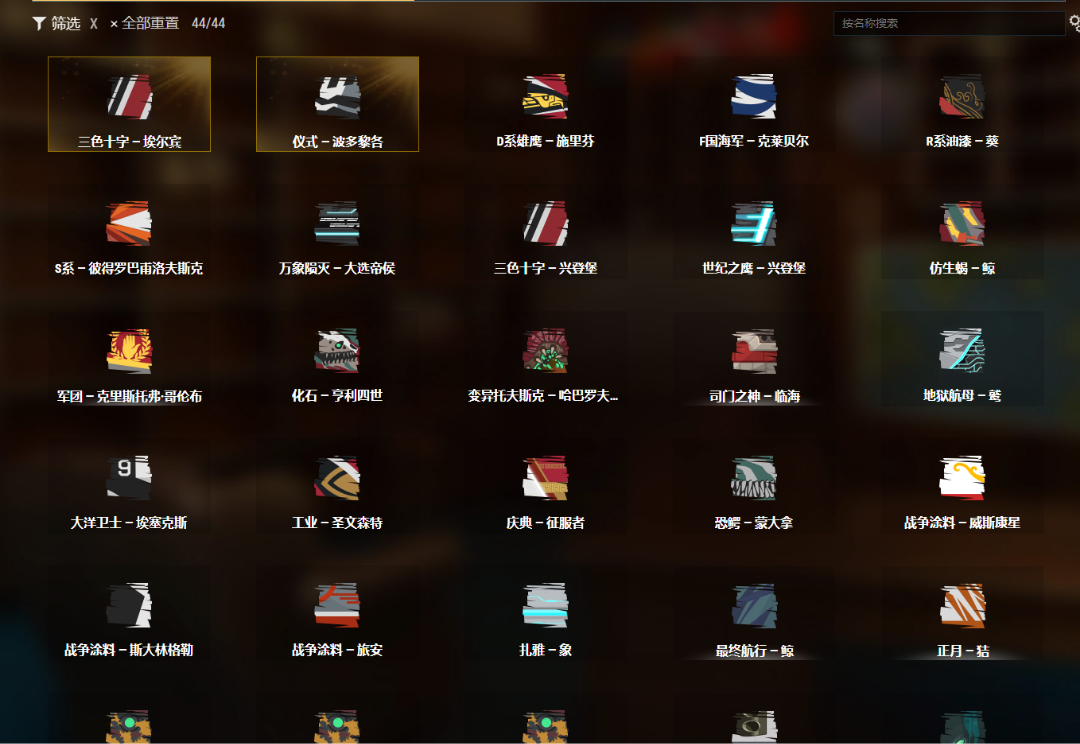This screenshot has width=1080, height=744.
Task: Choose the 庆典 – 征服者 camouflage
Action: (x=546, y=486)
